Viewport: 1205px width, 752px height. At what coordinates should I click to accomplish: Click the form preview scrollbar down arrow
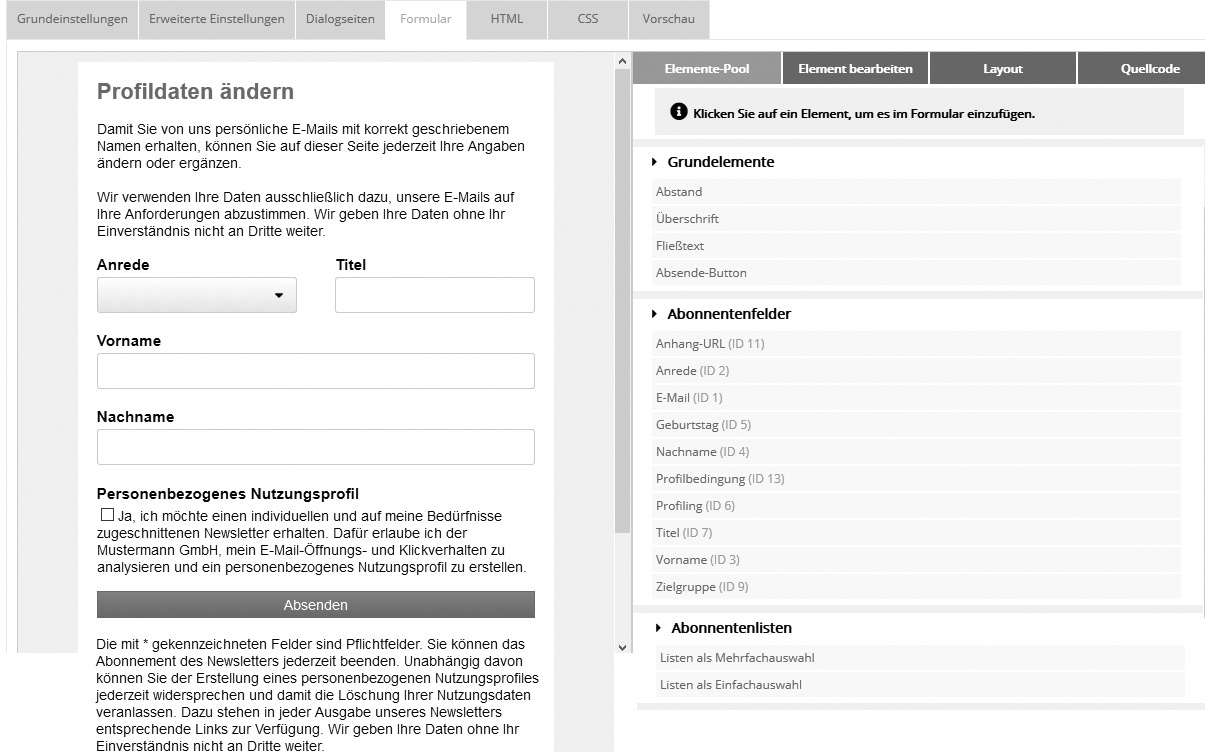pyautogui.click(x=624, y=647)
